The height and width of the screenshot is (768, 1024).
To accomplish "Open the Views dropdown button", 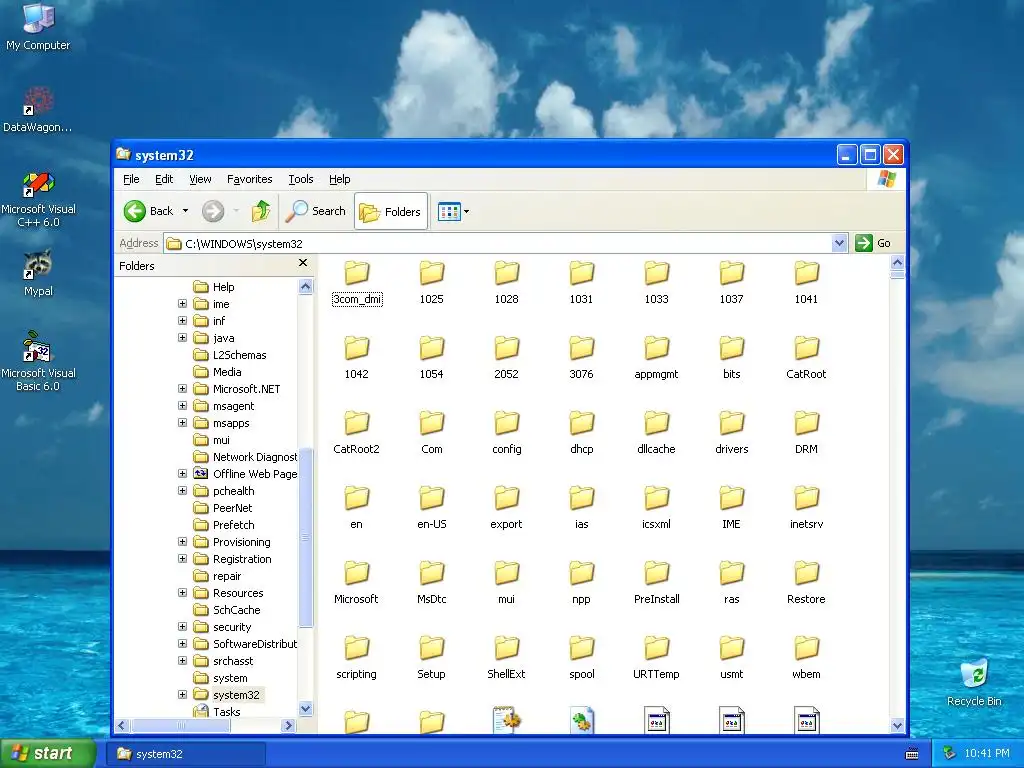I will 453,212.
